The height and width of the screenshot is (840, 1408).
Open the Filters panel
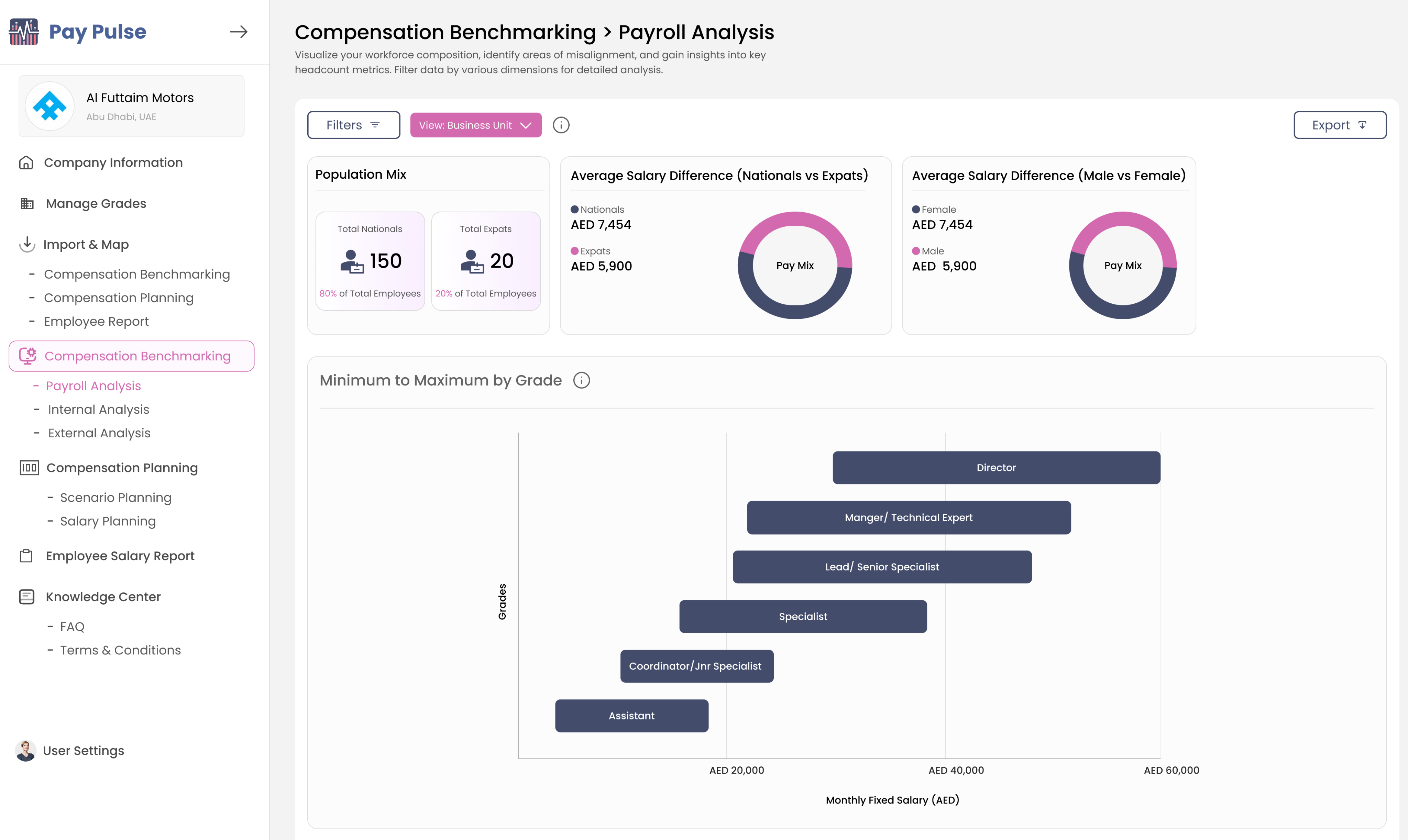[x=353, y=125]
